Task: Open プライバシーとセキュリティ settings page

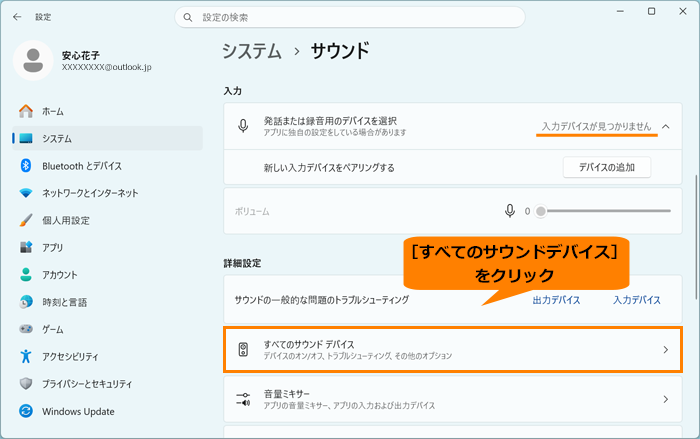Action: 107,384
